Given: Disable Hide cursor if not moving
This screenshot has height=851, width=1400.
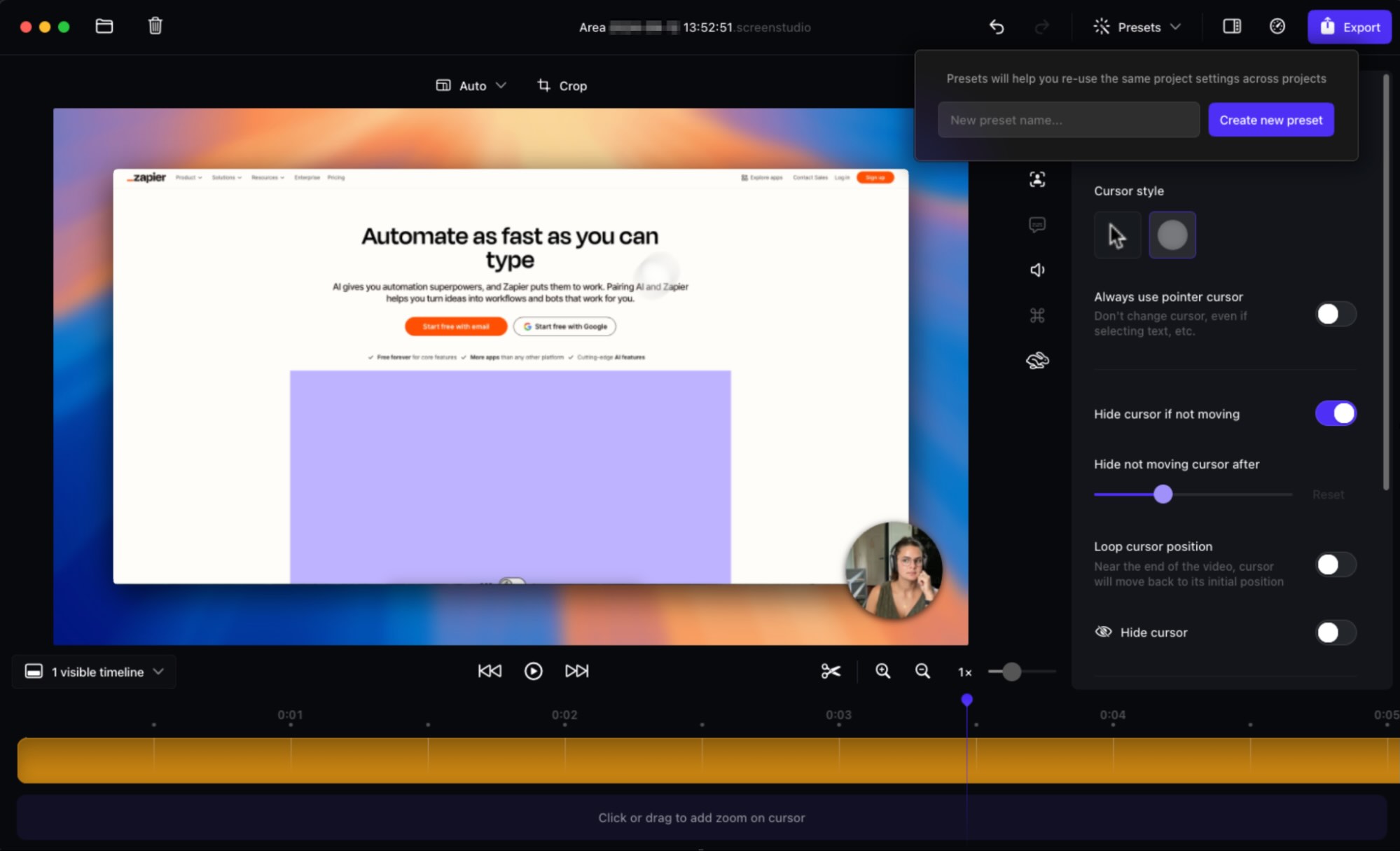Looking at the screenshot, I should pos(1334,413).
